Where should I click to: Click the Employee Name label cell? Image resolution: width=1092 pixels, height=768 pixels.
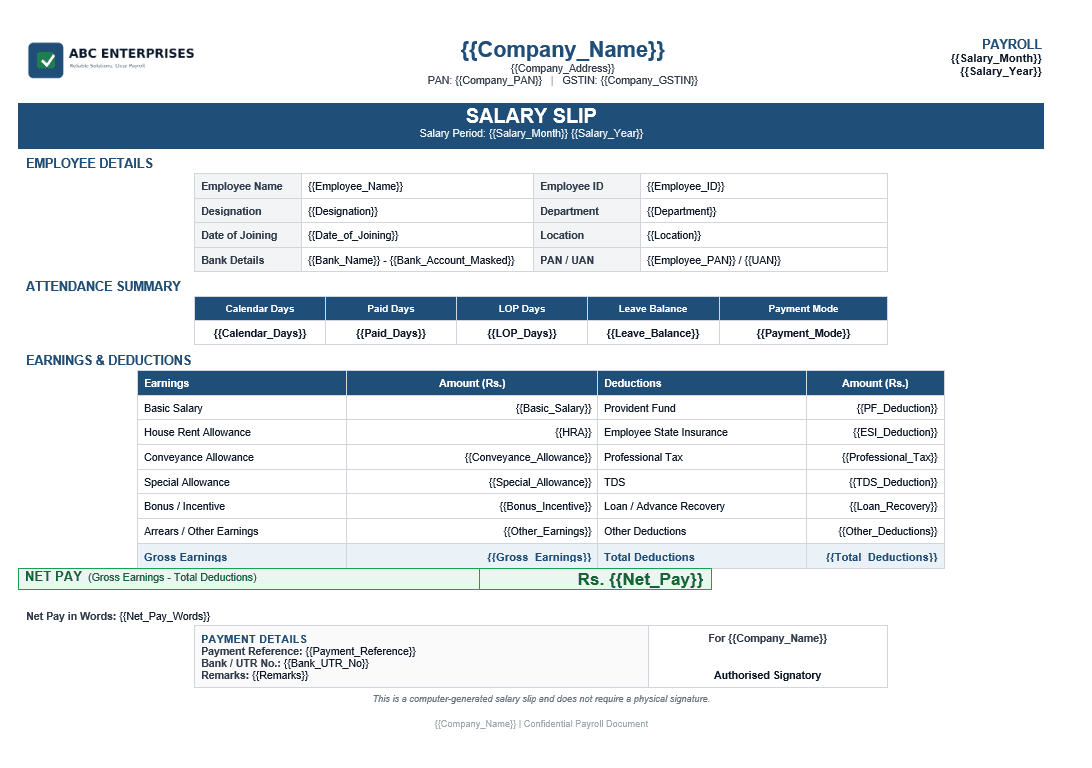pos(248,186)
